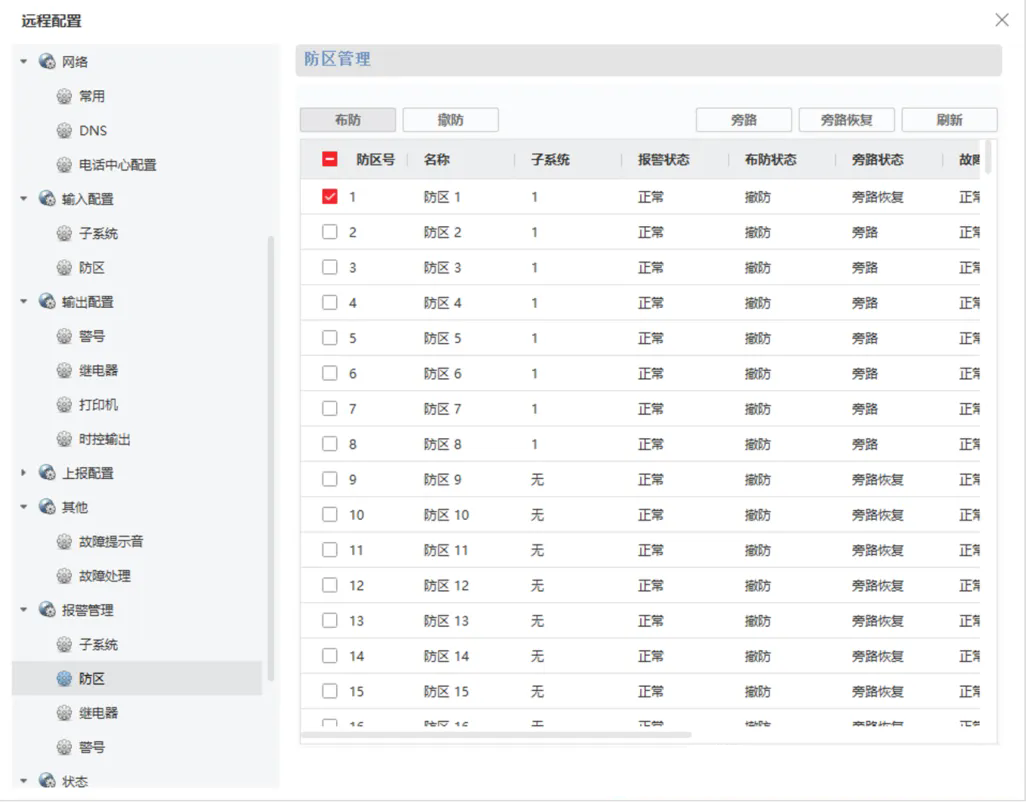This screenshot has height=803, width=1026.
Task: Click the globe icon beside 网络
Action: [x=47, y=62]
